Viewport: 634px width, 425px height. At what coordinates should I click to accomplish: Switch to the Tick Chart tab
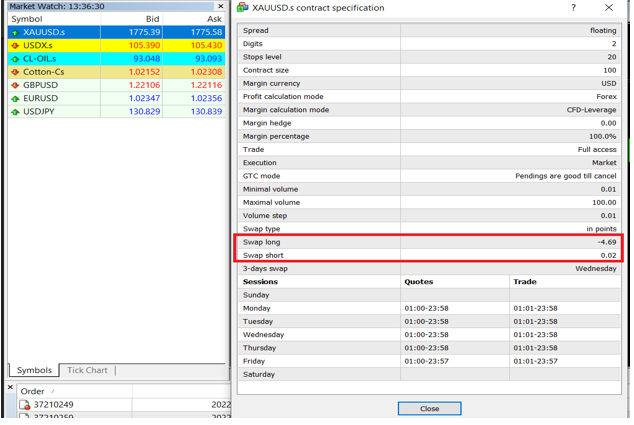pyautogui.click(x=87, y=370)
